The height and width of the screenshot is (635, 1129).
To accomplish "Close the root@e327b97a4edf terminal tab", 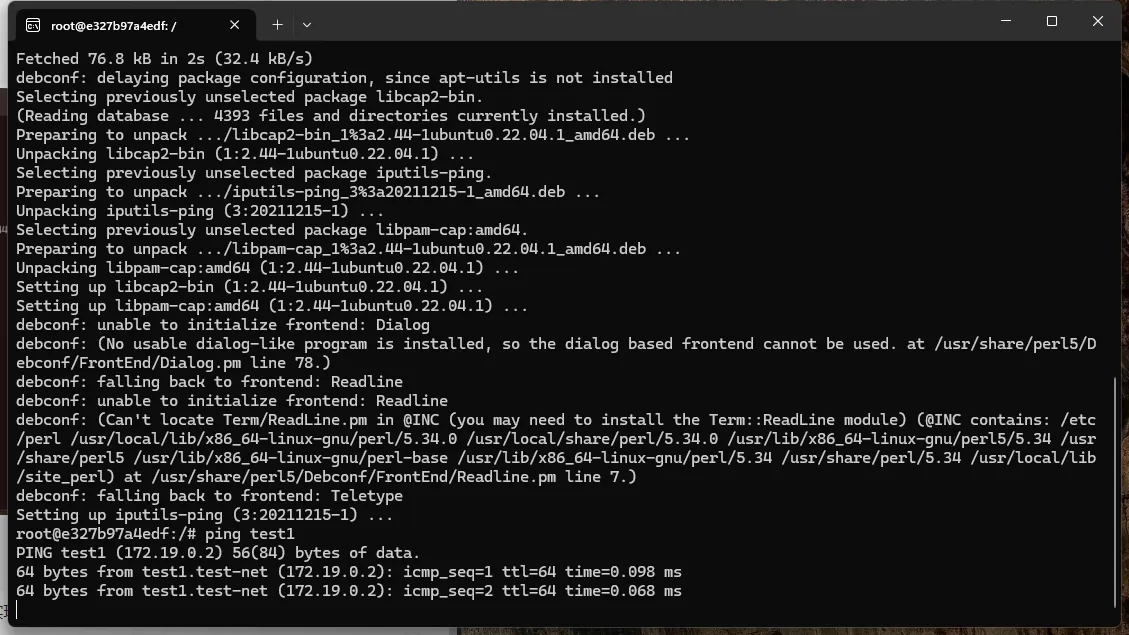I will [x=234, y=25].
